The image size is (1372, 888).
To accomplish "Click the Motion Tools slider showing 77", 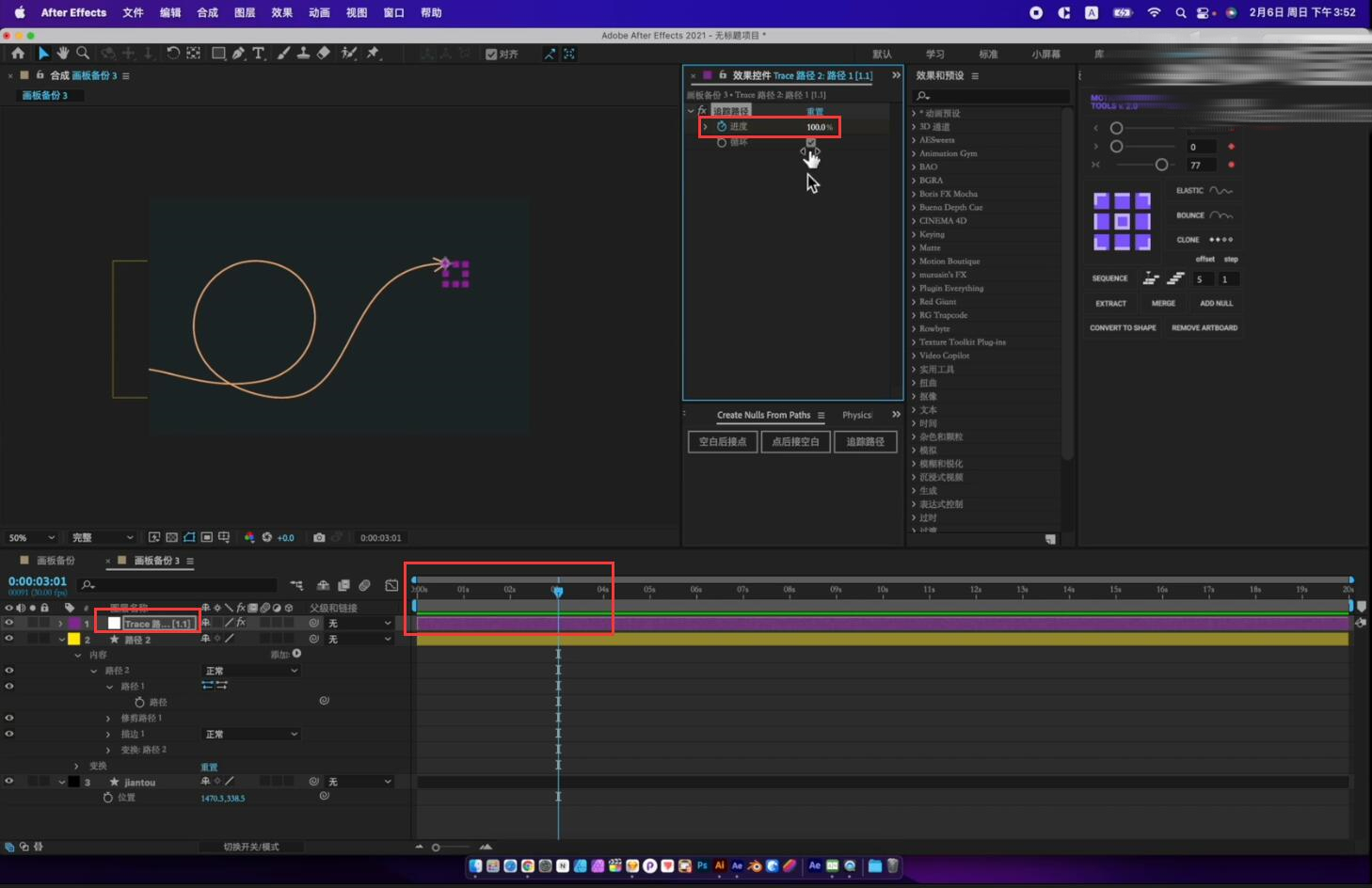I will [x=1161, y=165].
